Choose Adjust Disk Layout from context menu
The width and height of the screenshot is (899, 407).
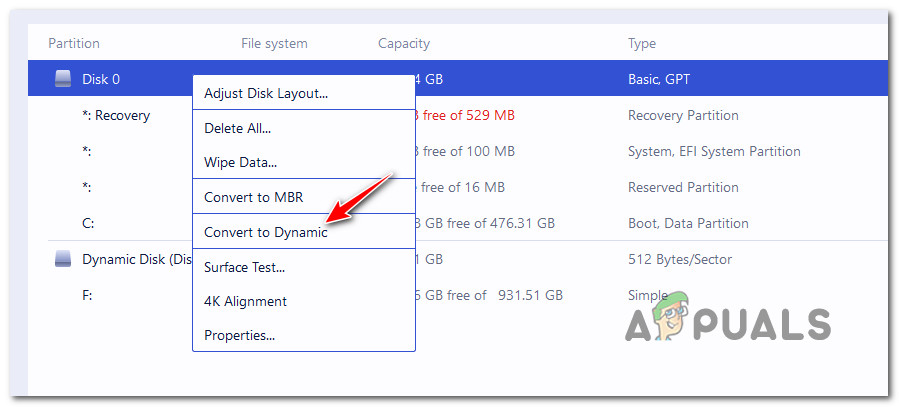click(266, 93)
